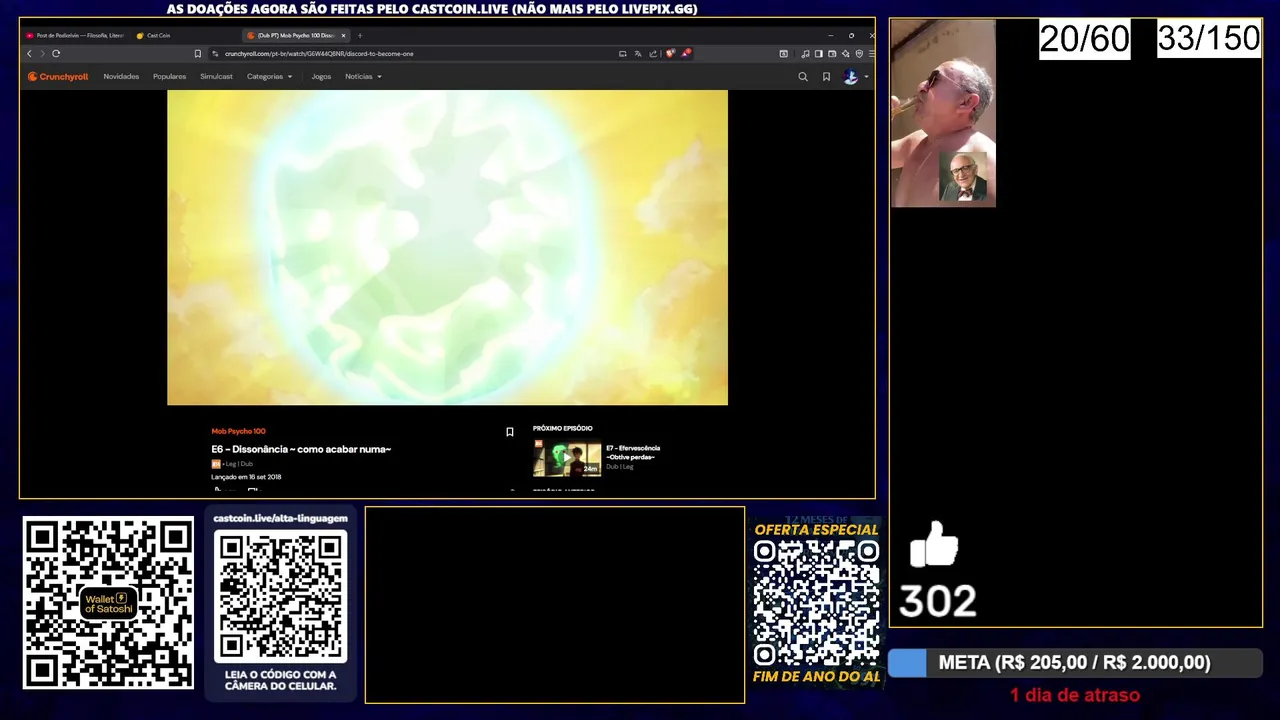Click the translate page icon in address bar
This screenshot has width=1280, height=720.
pyautogui.click(x=638, y=54)
